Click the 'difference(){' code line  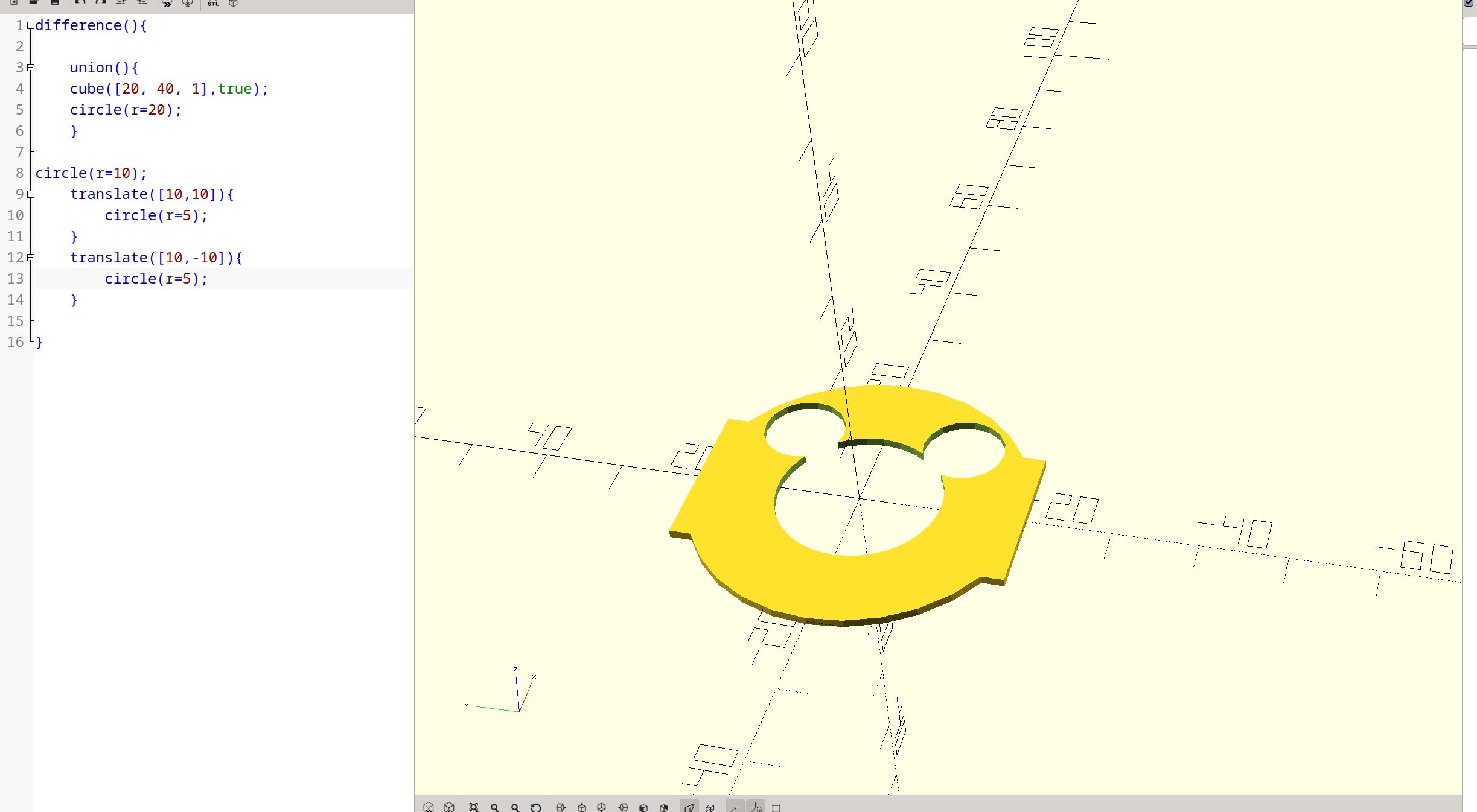pos(91,25)
